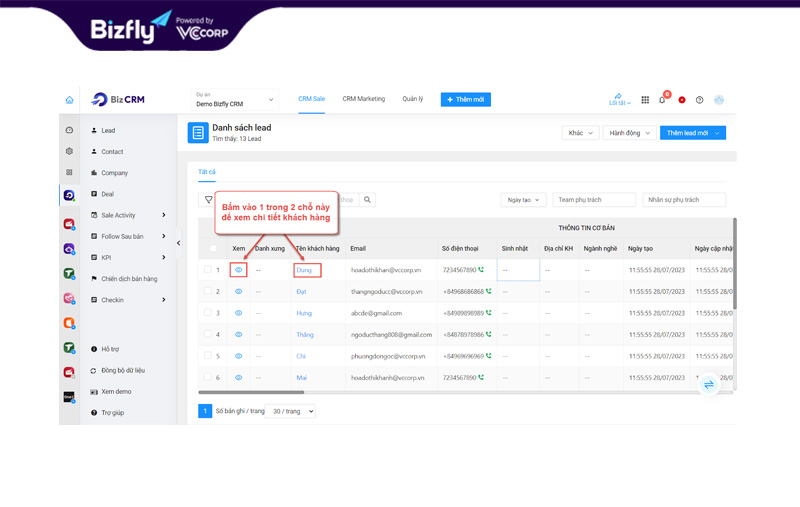Click the Thêm mới button

[465, 100]
